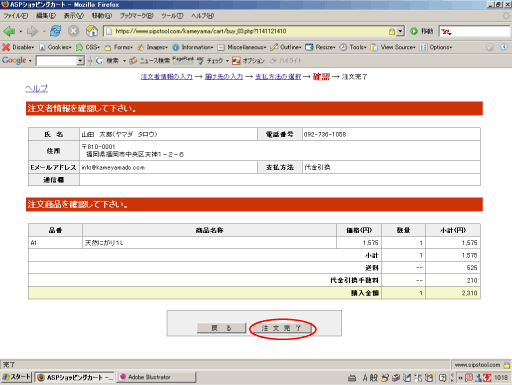Go back with the green Back arrow
The image size is (512, 385).
pos(9,31)
